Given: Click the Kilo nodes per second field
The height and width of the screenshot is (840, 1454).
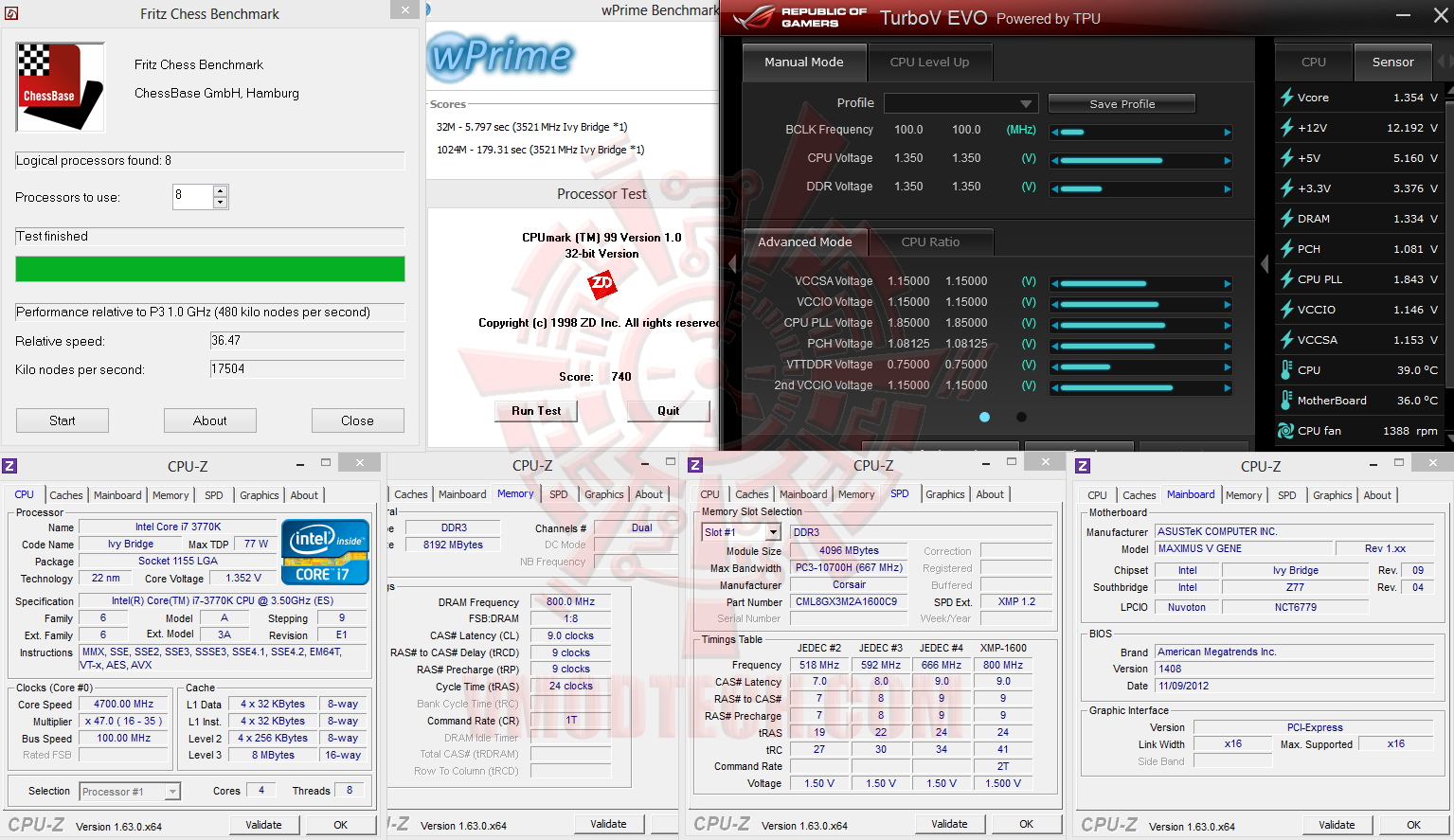Looking at the screenshot, I should (307, 369).
